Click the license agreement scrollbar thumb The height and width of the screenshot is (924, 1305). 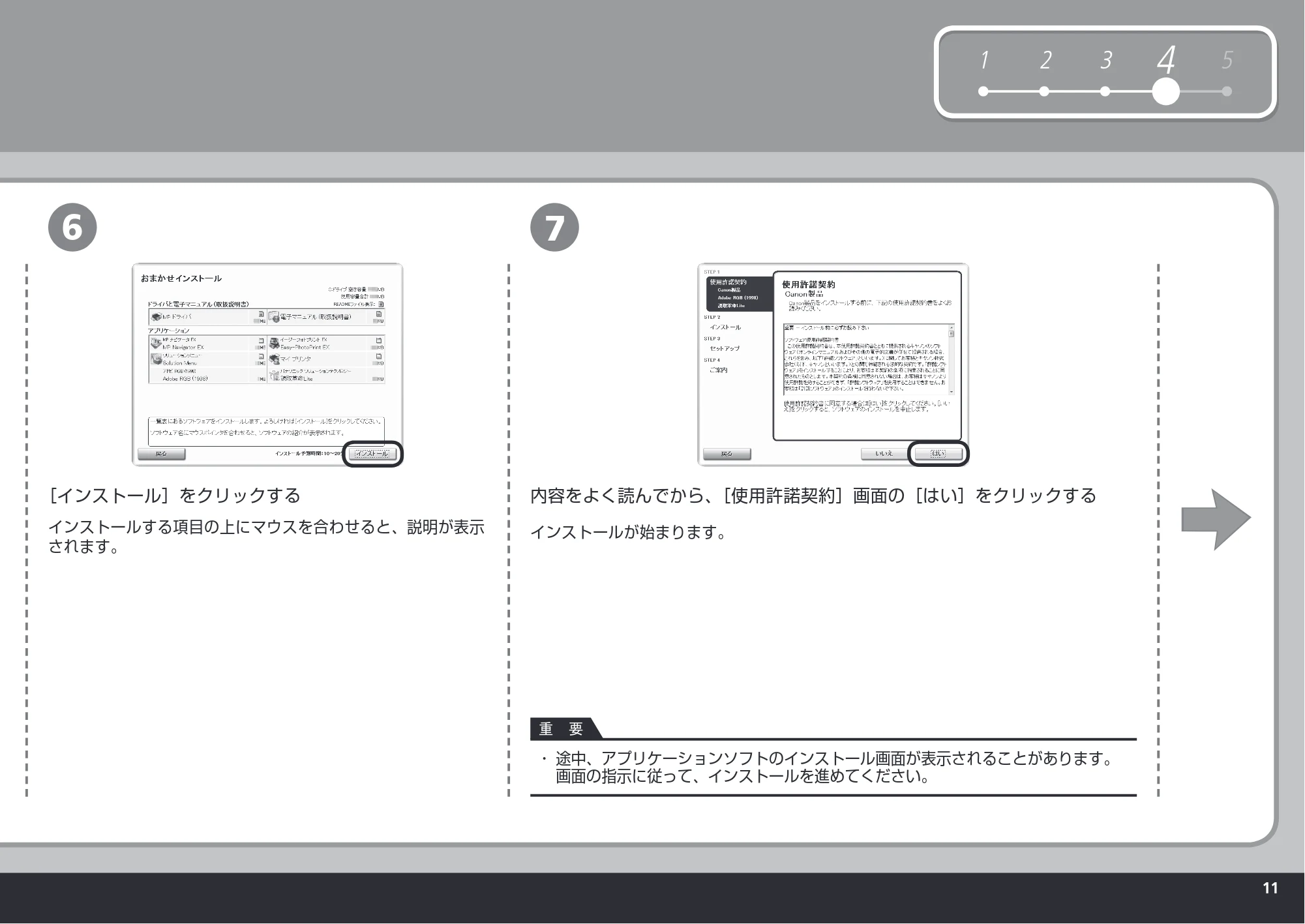tap(952, 334)
